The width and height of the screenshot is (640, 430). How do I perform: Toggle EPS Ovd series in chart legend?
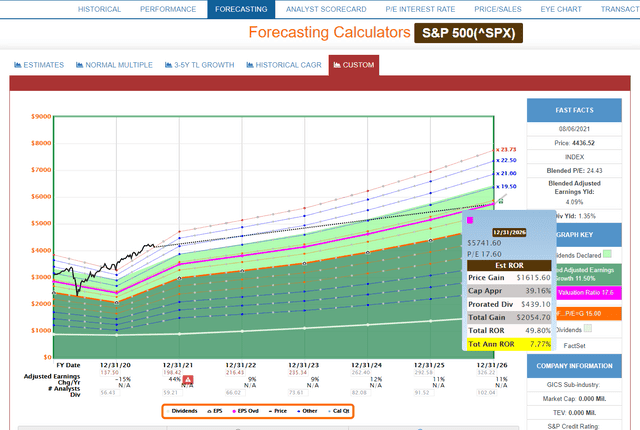[245, 411]
